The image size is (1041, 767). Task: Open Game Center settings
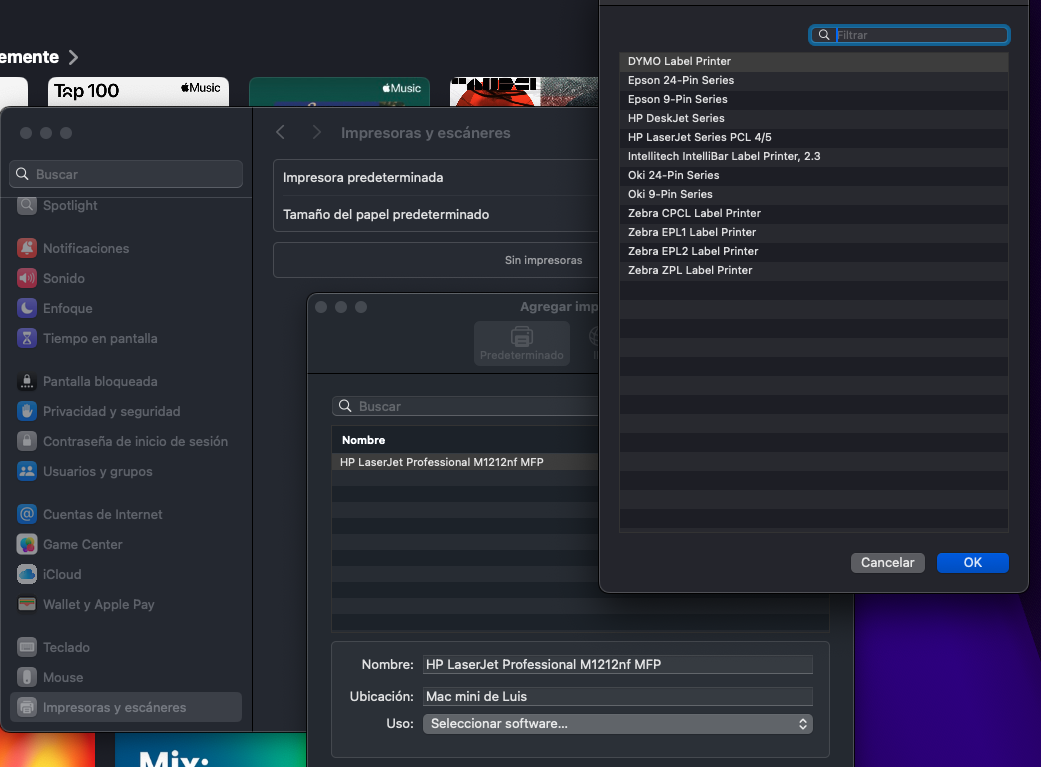tap(126, 544)
